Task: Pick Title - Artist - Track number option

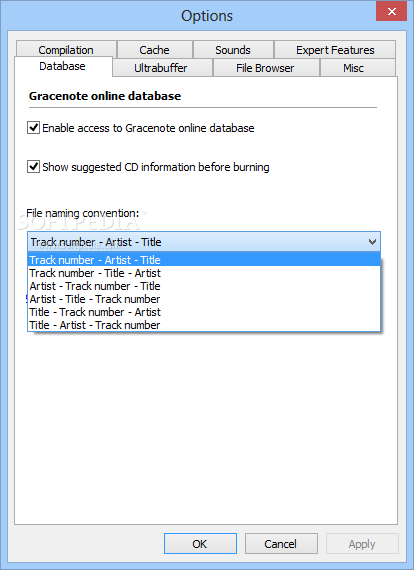Action: click(x=204, y=325)
